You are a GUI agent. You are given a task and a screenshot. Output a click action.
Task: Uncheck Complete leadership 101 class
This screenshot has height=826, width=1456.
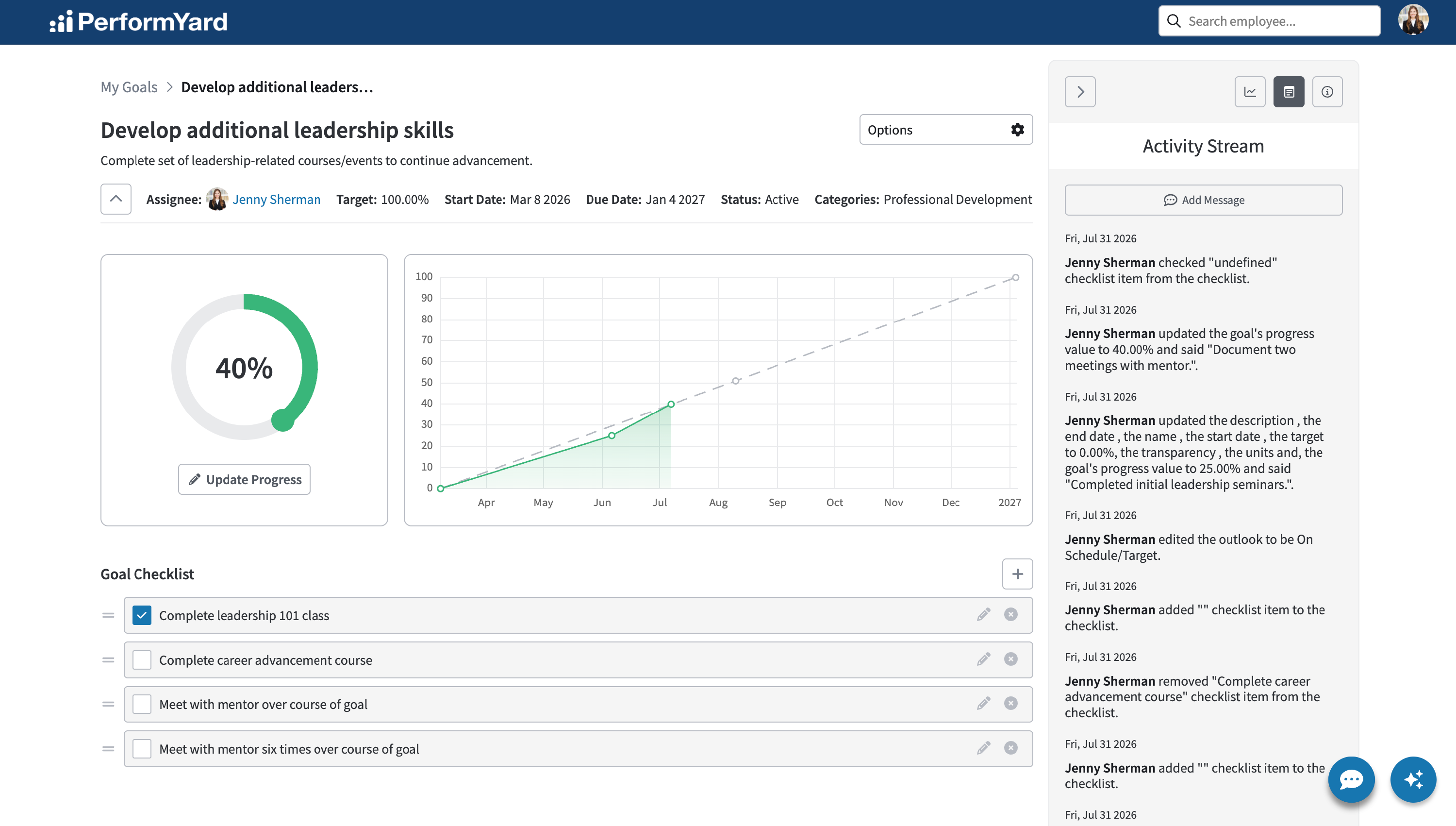point(142,616)
